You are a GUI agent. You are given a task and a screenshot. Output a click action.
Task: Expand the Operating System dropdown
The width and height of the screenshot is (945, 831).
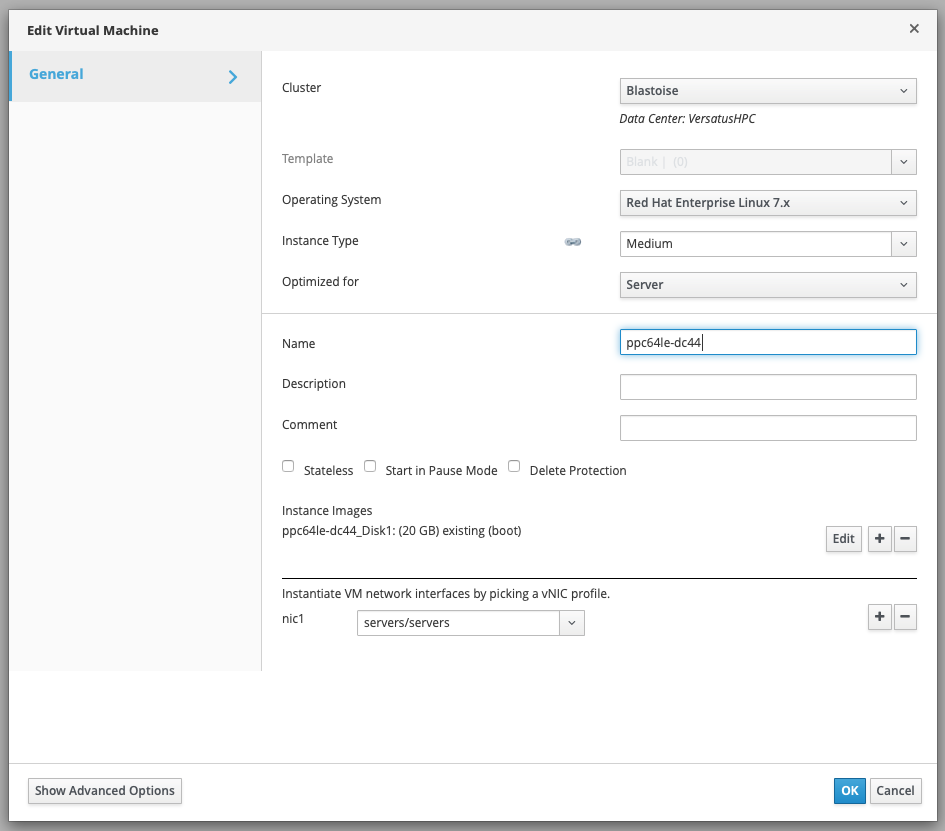tap(767, 203)
